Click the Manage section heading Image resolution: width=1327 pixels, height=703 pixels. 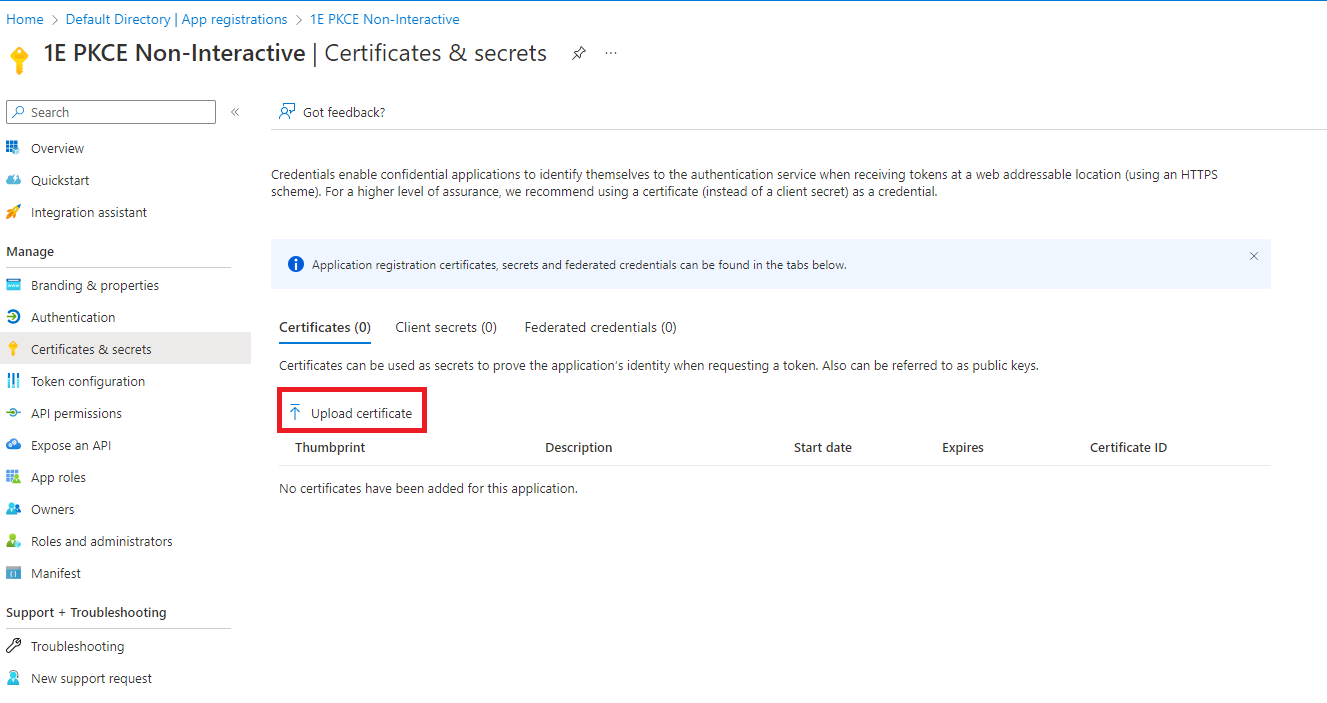coord(30,251)
